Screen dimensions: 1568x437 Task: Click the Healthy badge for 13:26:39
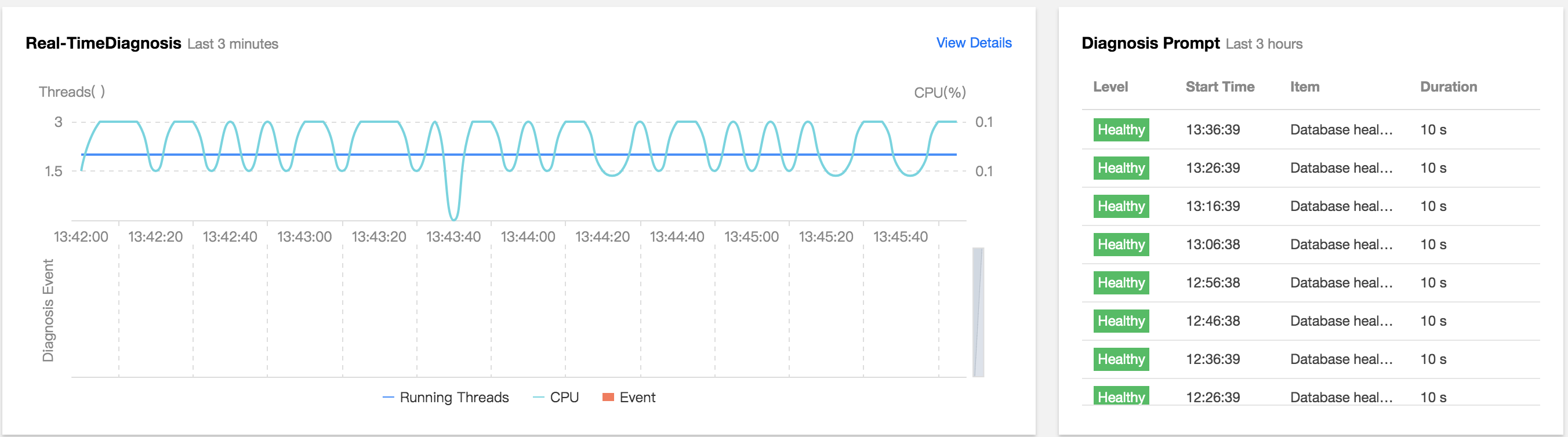click(x=1120, y=168)
